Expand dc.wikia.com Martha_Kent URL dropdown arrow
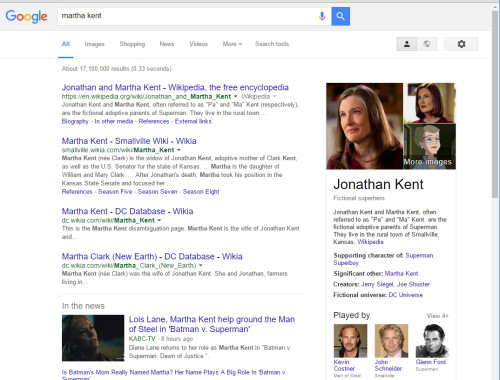 click(159, 220)
